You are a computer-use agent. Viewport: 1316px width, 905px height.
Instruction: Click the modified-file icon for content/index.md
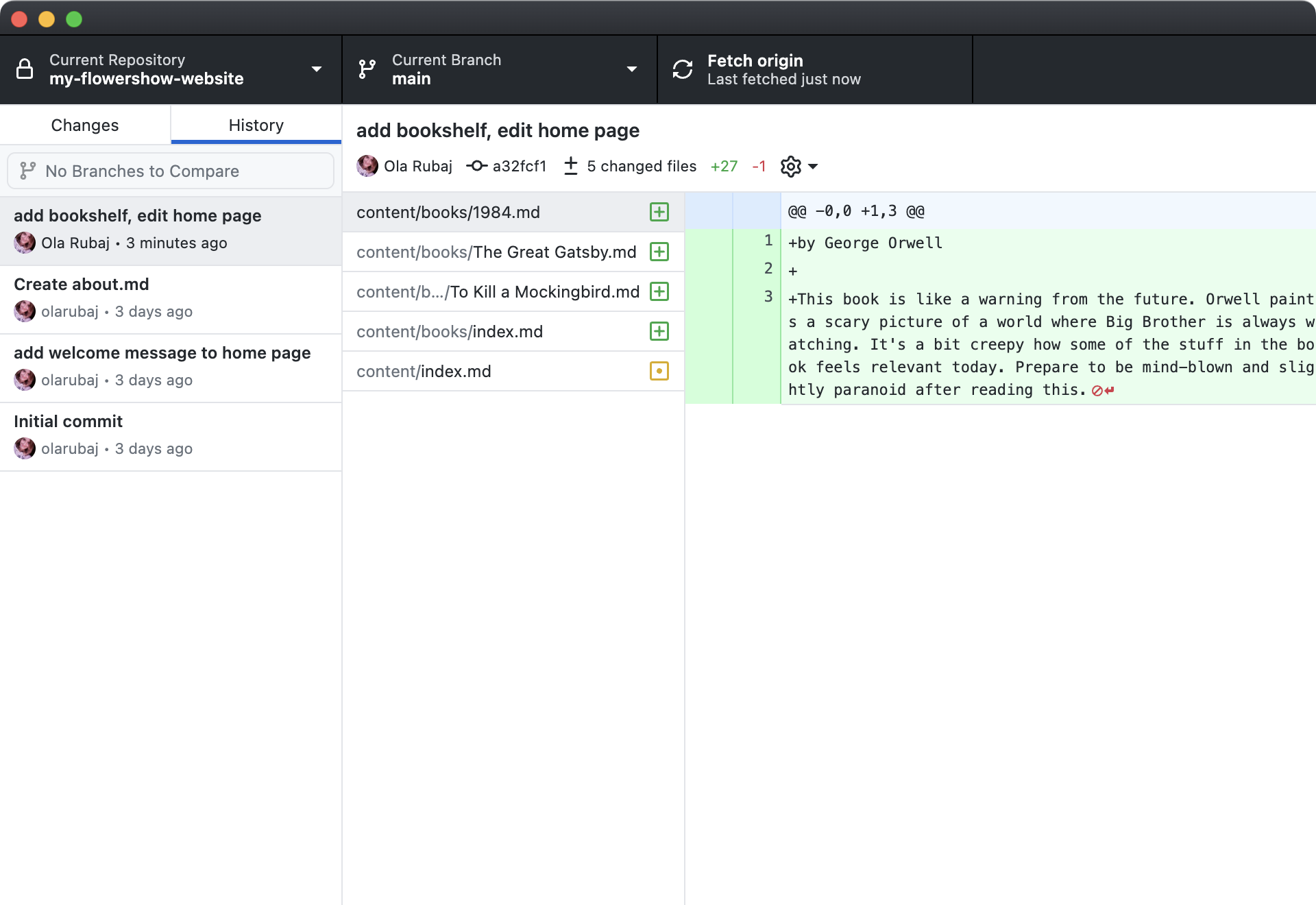659,371
